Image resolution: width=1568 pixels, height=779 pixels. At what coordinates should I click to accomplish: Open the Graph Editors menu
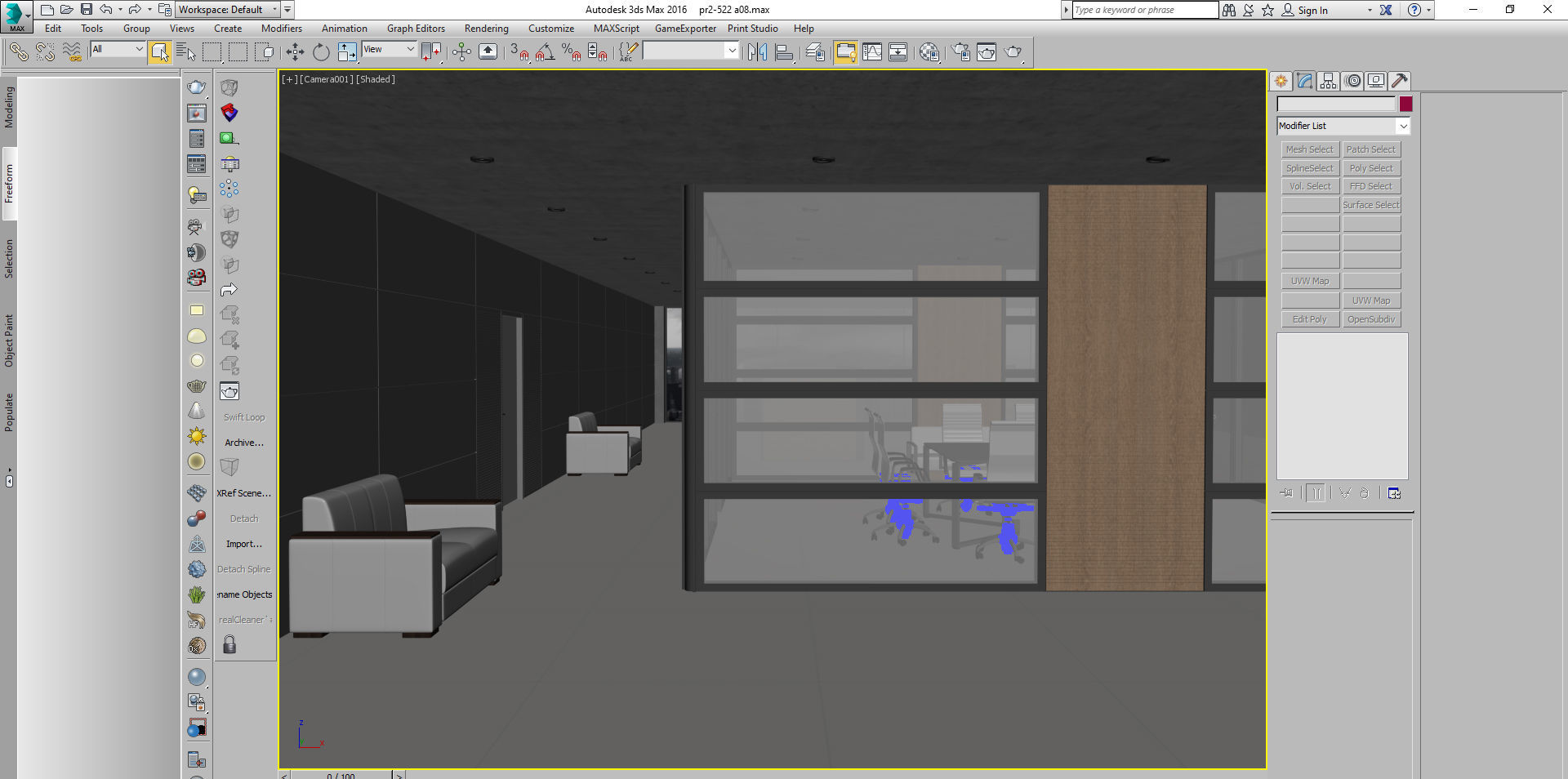click(x=416, y=29)
